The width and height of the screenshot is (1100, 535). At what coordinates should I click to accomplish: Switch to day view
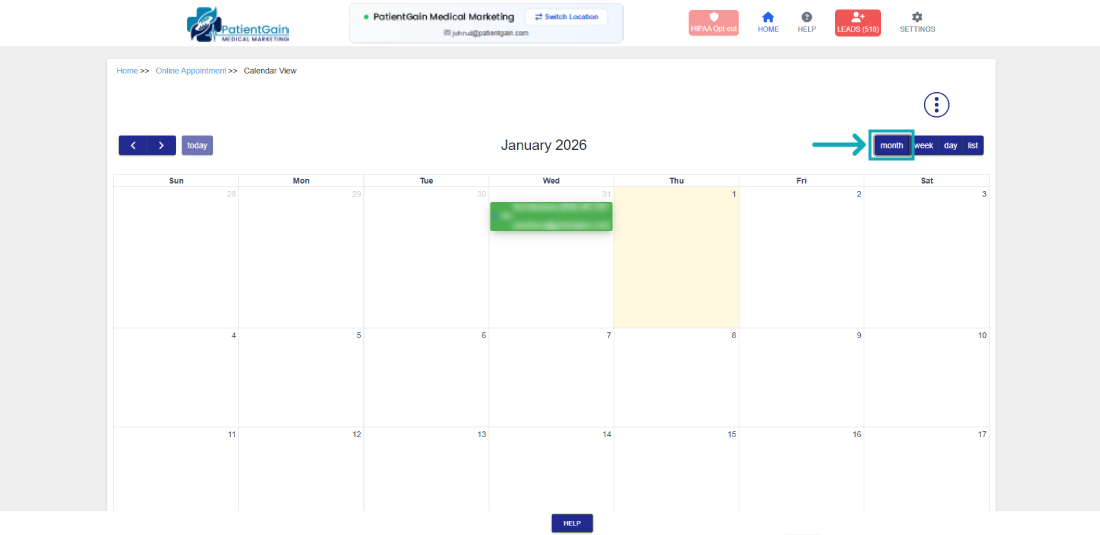pyautogui.click(x=950, y=145)
